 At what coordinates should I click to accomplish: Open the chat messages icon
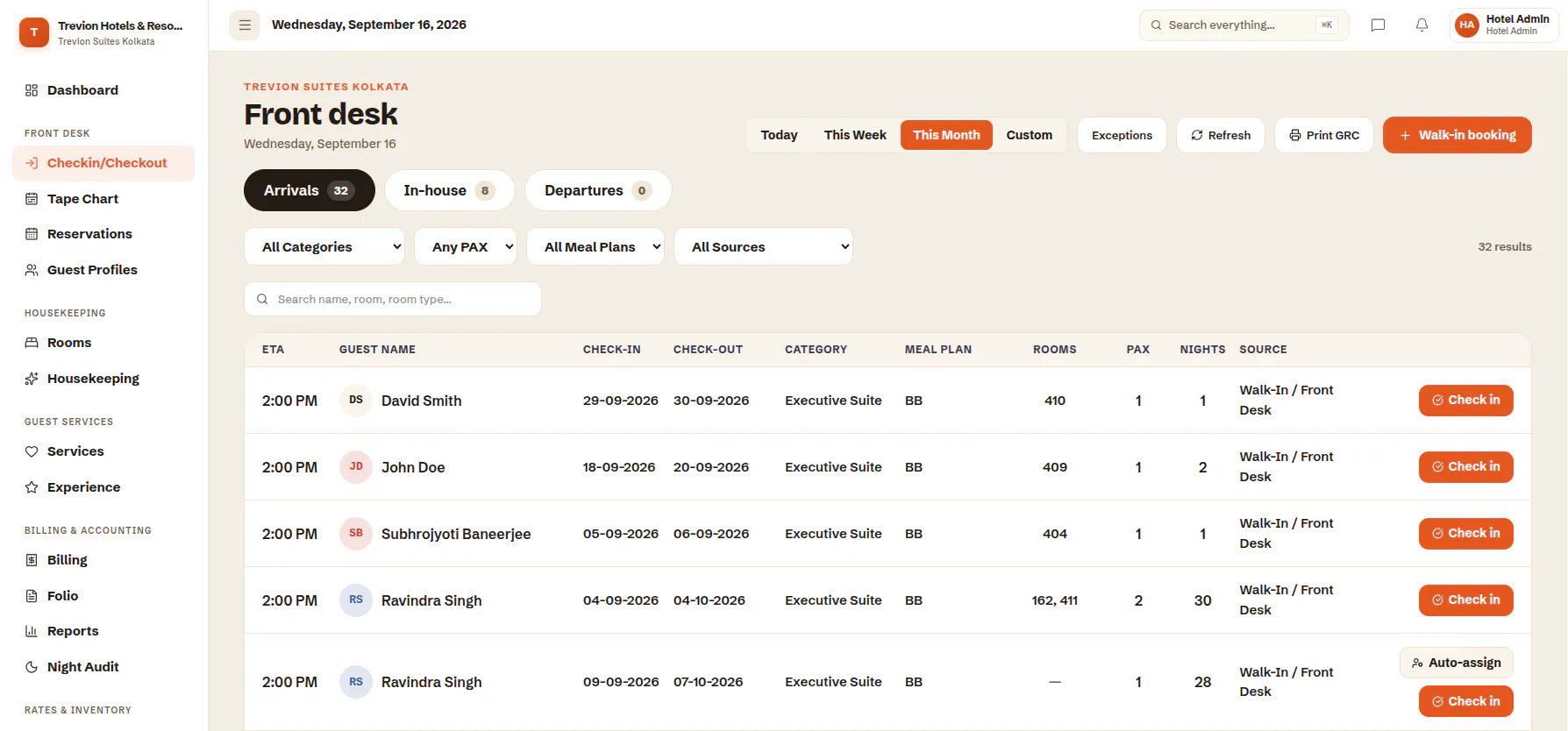pyautogui.click(x=1378, y=25)
